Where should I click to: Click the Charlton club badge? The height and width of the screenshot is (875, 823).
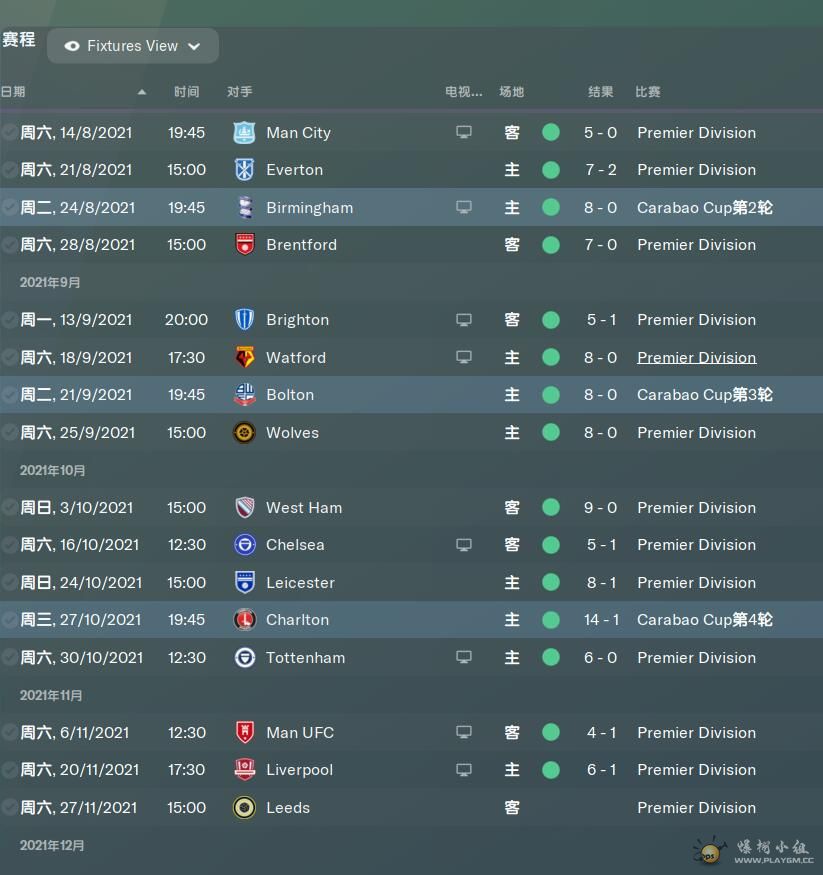tap(244, 619)
